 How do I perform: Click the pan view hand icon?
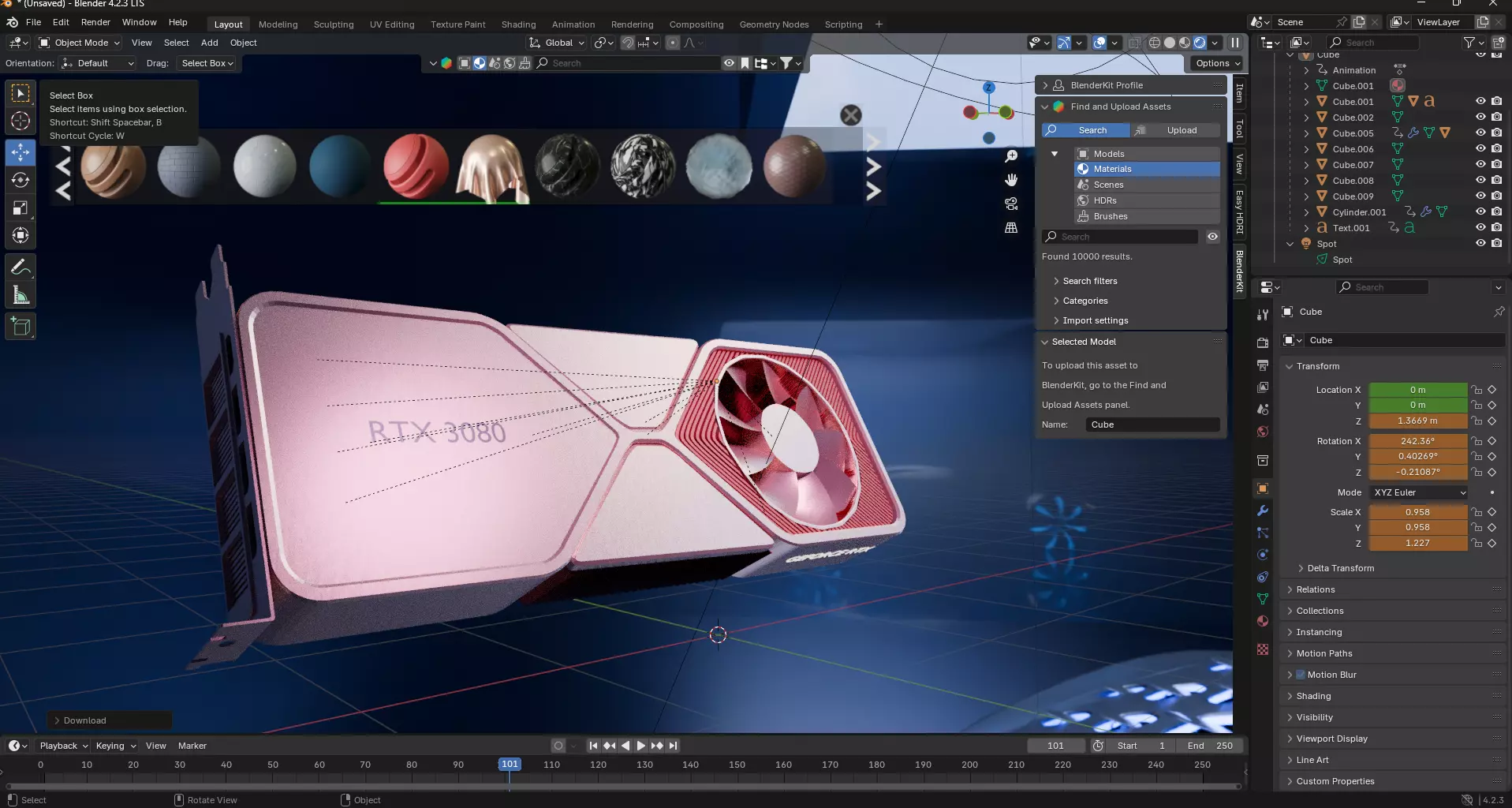click(1011, 180)
